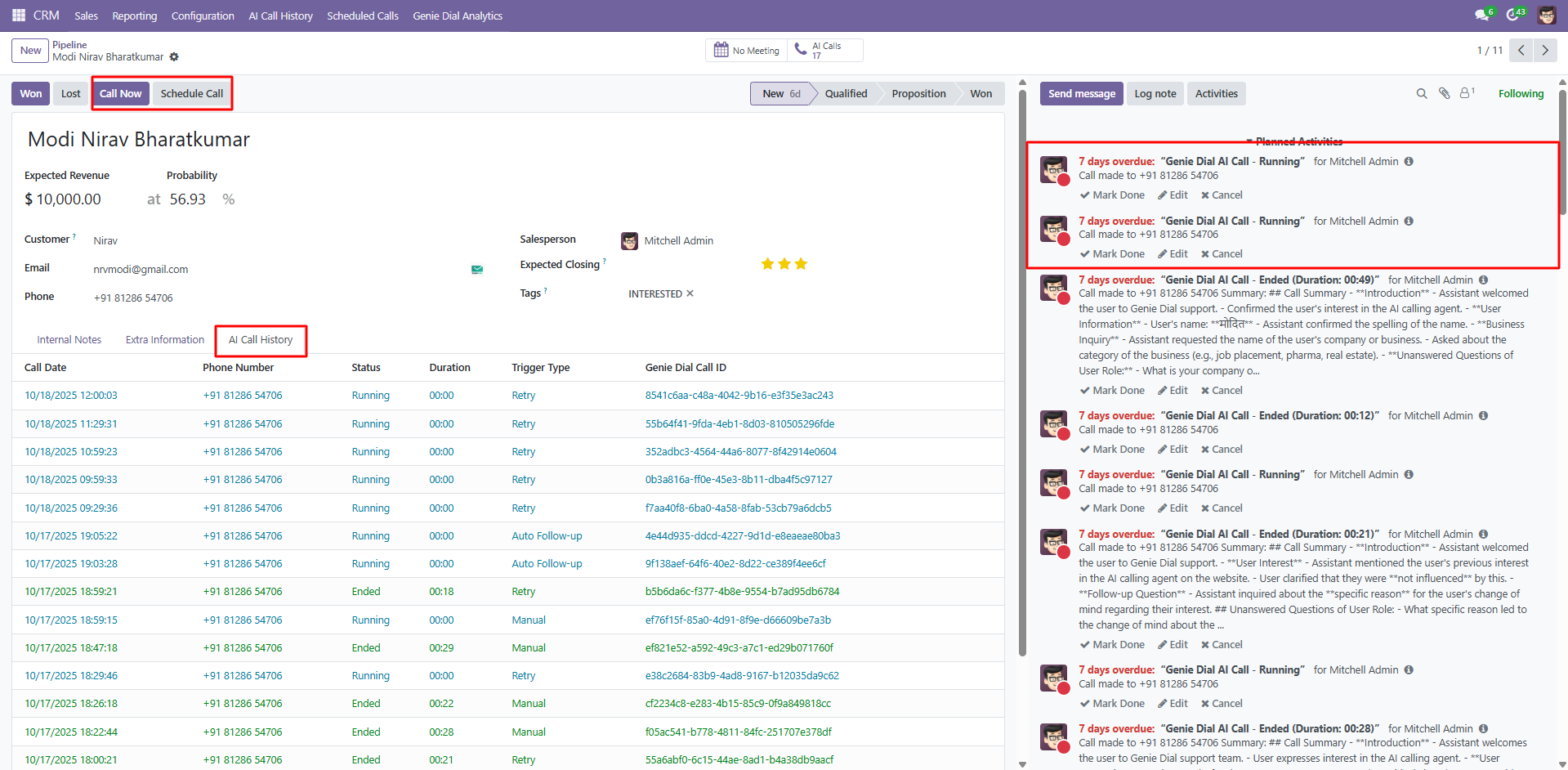Switch to Extra Information tab
This screenshot has width=1568, height=770.
pyautogui.click(x=165, y=340)
